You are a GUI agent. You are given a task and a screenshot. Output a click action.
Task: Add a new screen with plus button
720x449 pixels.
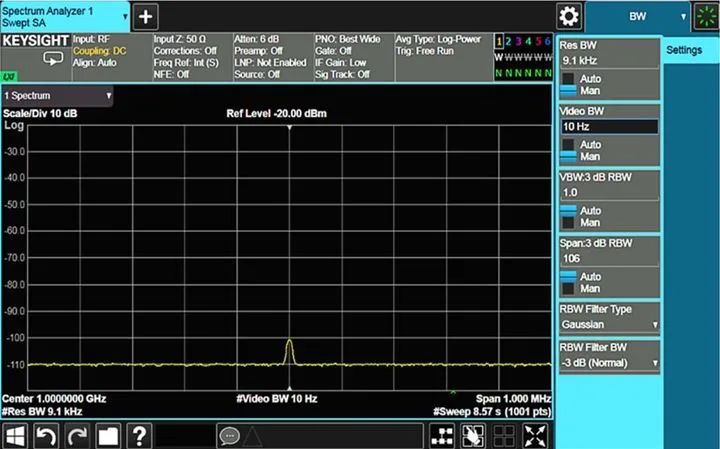pos(146,16)
